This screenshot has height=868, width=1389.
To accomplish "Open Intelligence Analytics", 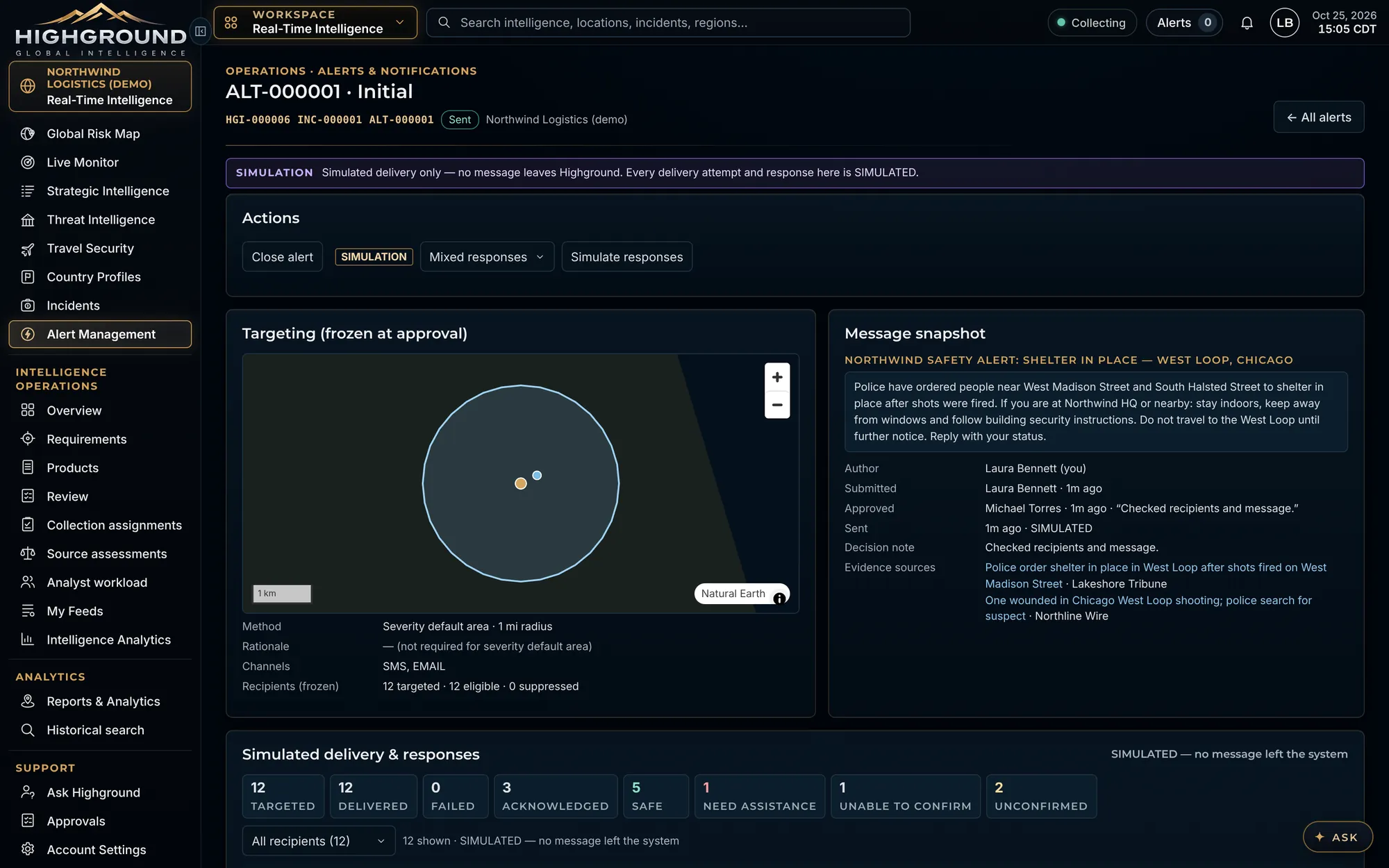I will pyautogui.click(x=100, y=640).
